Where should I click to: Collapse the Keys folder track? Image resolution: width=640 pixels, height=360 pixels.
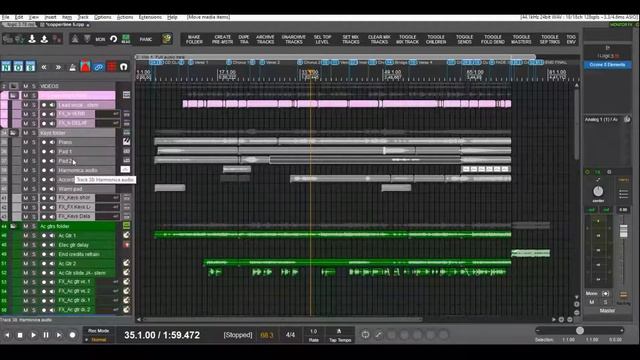[x=13, y=133]
